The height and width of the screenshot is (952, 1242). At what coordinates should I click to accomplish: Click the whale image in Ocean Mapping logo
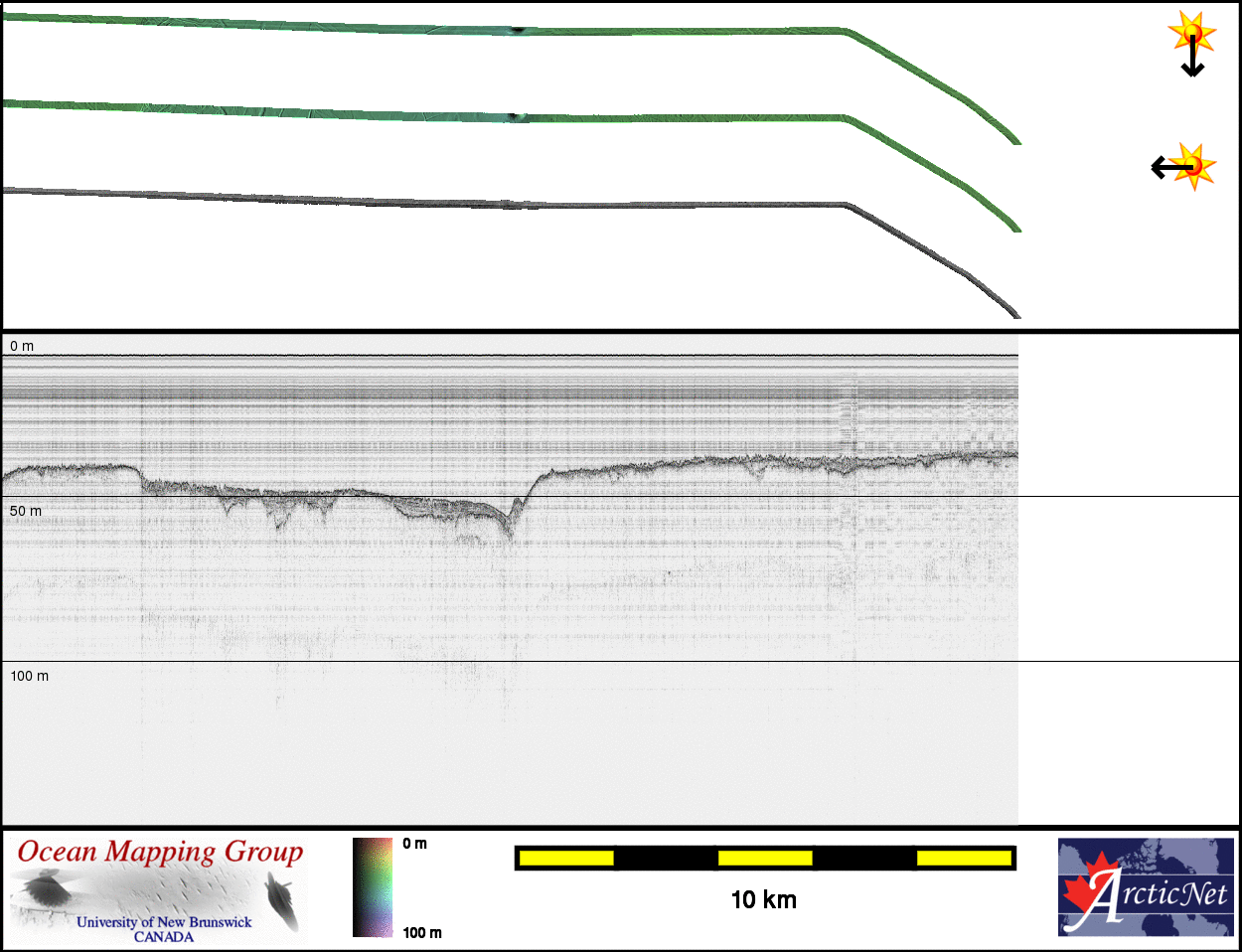(44, 887)
